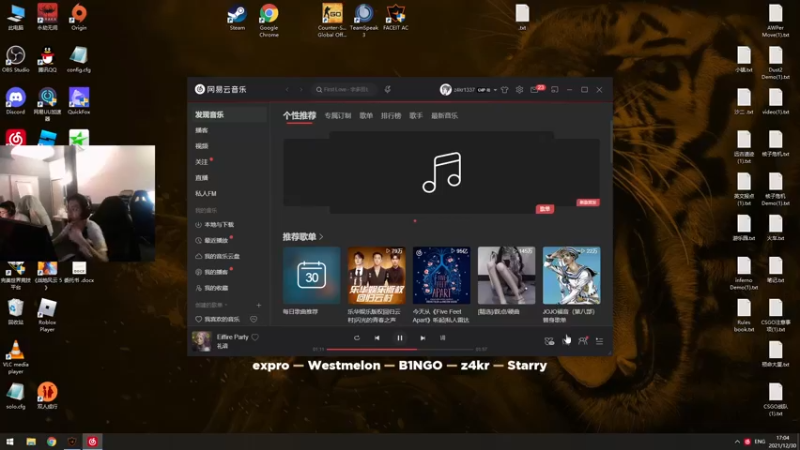This screenshot has height=450, width=800.
Task: Select Discord desktop icon
Action: [15, 101]
